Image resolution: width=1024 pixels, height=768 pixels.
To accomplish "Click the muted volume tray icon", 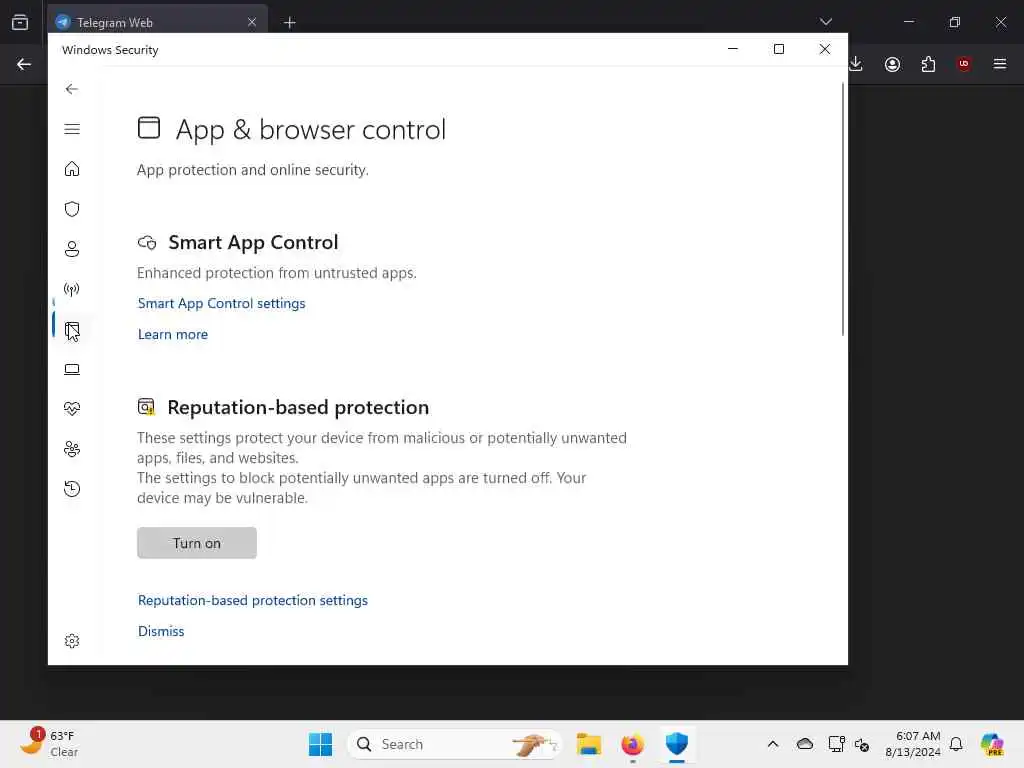I will pyautogui.click(x=862, y=744).
